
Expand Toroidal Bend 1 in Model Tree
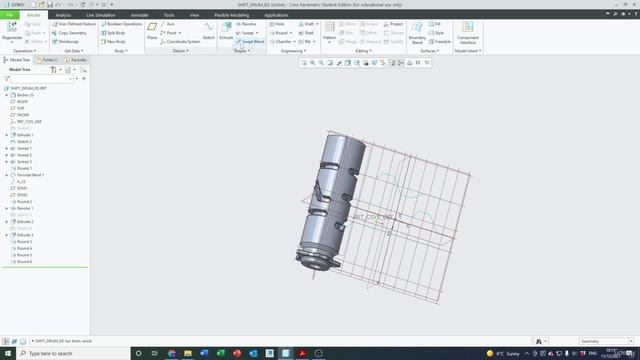[7, 175]
